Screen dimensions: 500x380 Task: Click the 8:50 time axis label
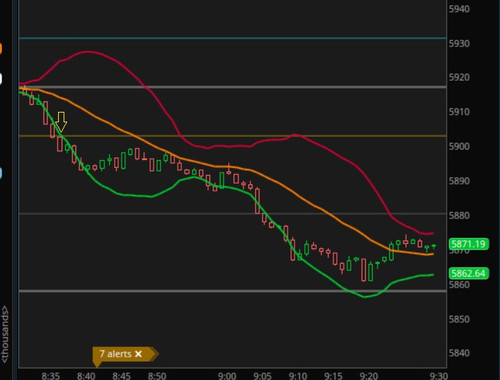coord(157,376)
